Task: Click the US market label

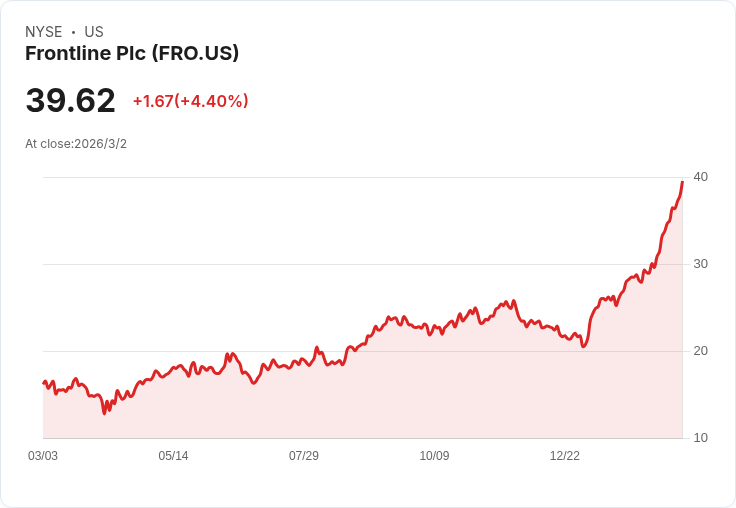Action: [x=94, y=32]
